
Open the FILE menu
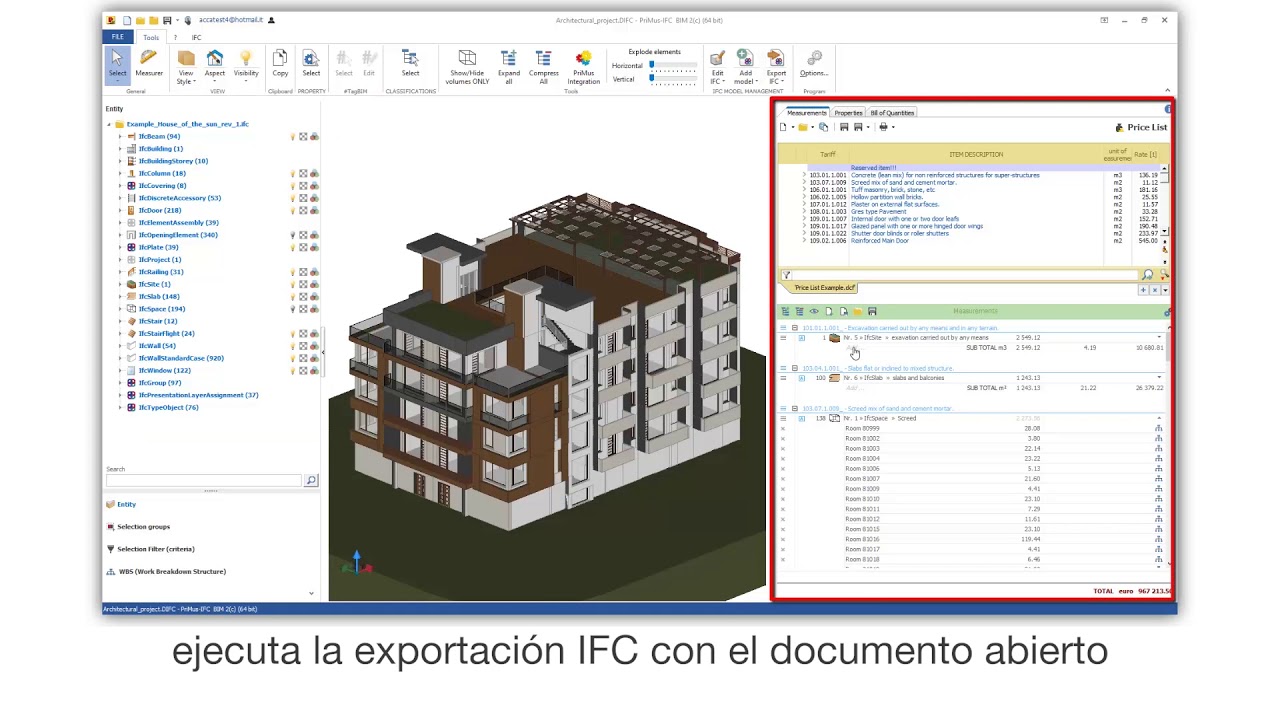[x=117, y=37]
